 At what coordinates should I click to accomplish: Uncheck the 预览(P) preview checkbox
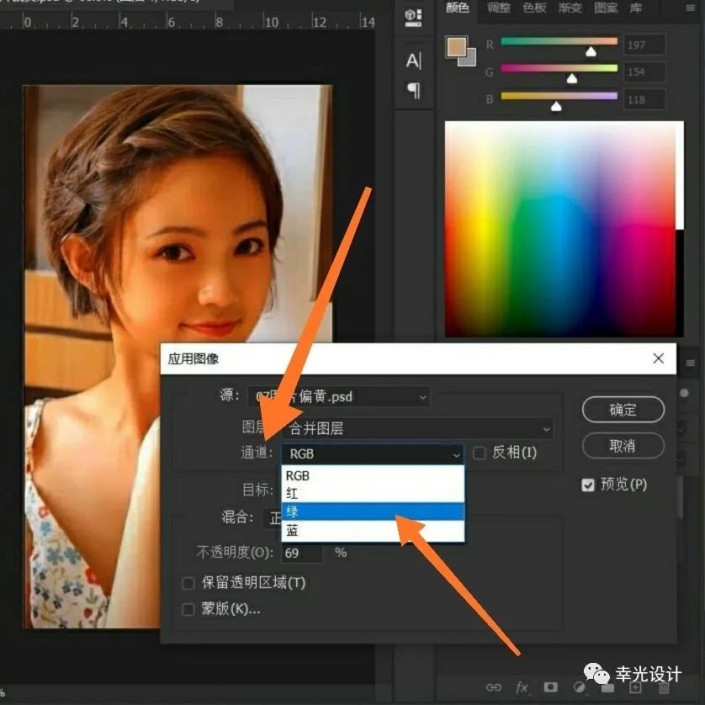tap(588, 485)
